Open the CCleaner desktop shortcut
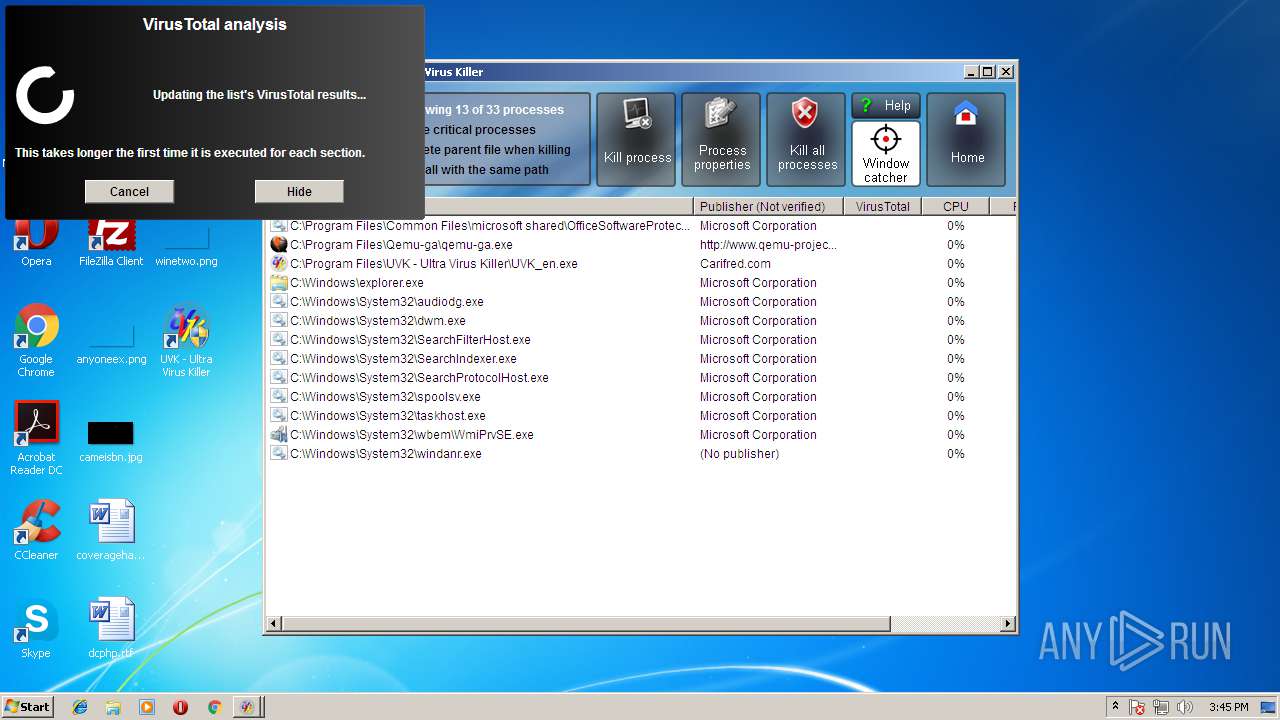The height and width of the screenshot is (720, 1280). (x=36, y=530)
